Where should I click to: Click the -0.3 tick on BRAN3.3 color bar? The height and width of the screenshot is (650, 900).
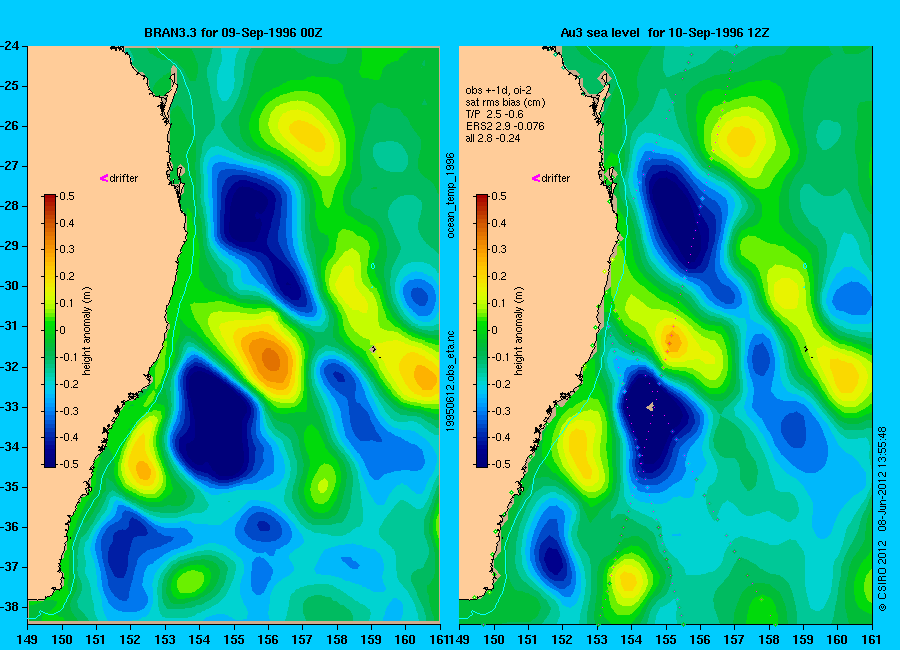pyautogui.click(x=69, y=411)
